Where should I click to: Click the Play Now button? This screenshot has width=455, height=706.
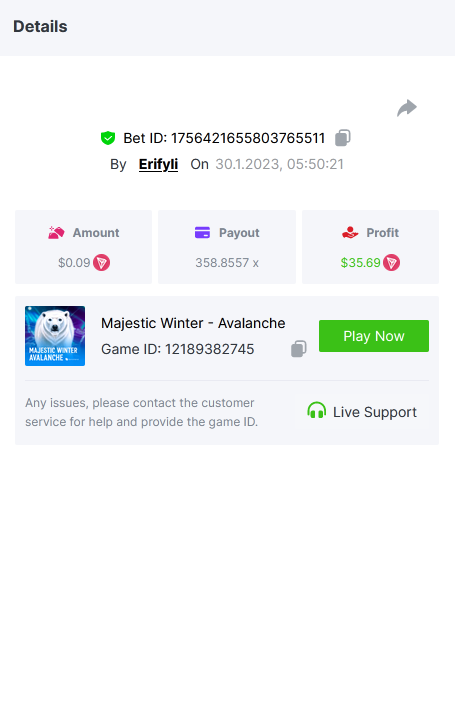[374, 336]
